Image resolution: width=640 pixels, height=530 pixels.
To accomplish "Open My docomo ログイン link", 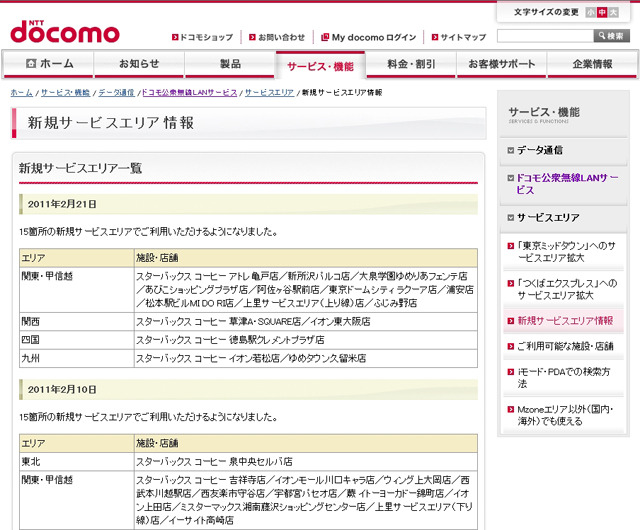I will [x=369, y=37].
